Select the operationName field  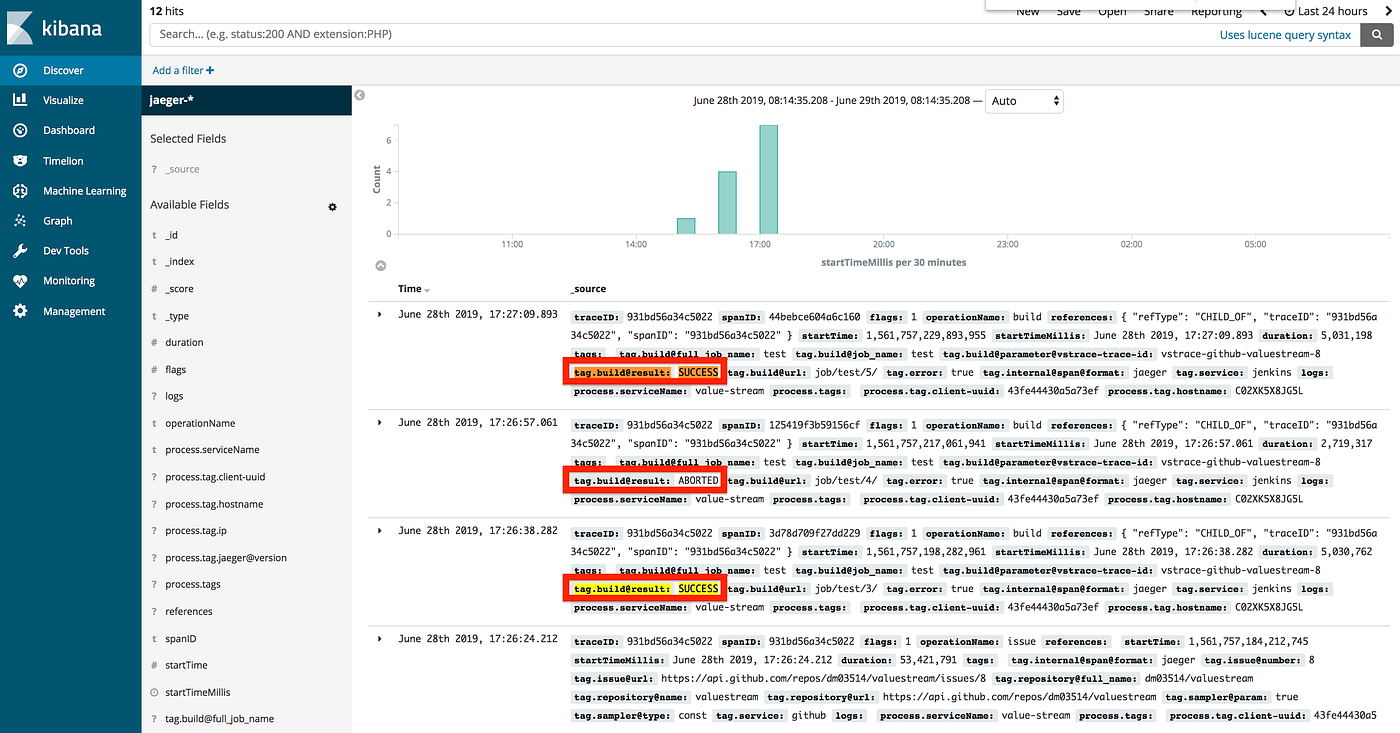click(x=200, y=424)
